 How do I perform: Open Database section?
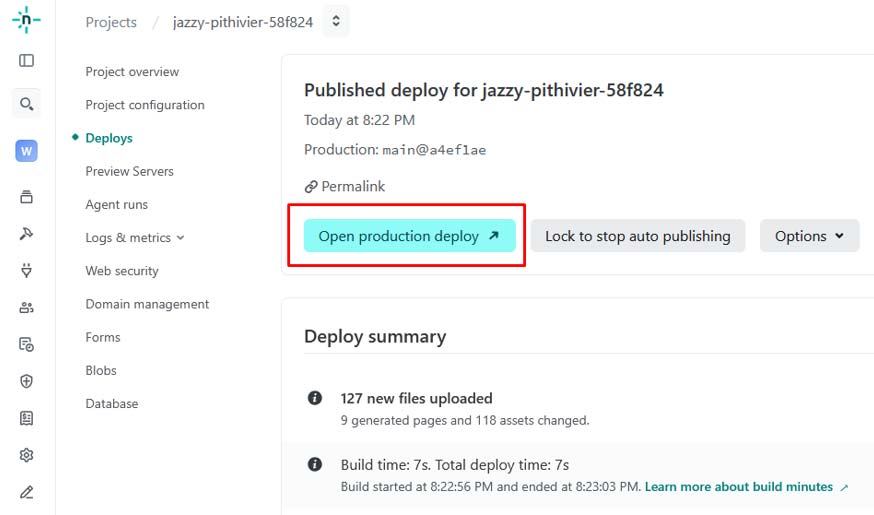pos(111,404)
